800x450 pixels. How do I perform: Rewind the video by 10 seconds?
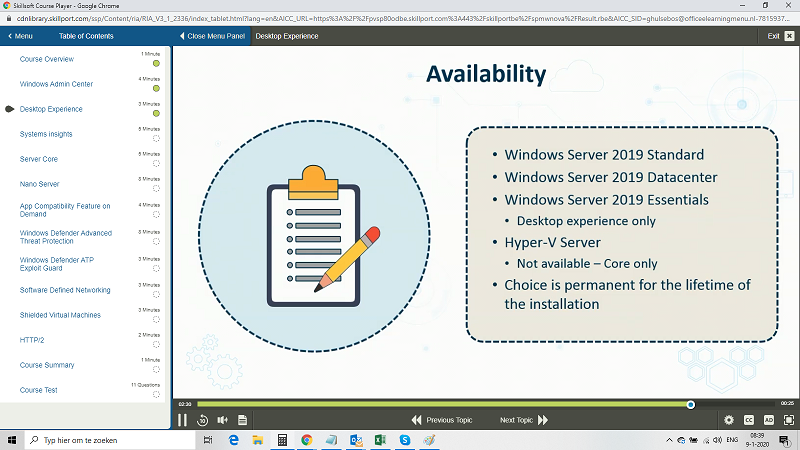(x=203, y=420)
